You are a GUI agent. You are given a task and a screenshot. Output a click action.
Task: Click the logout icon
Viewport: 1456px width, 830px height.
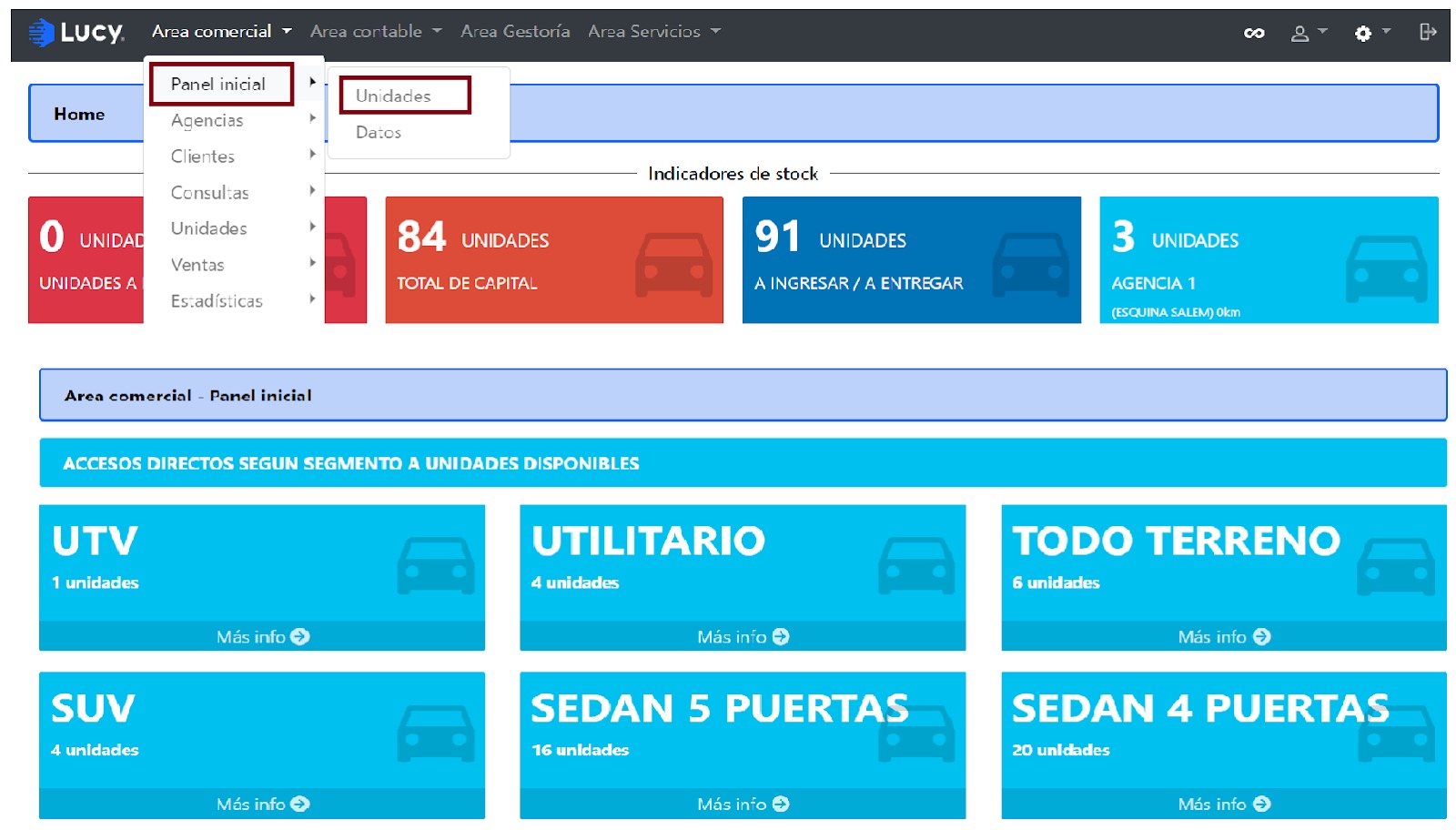pos(1428,32)
